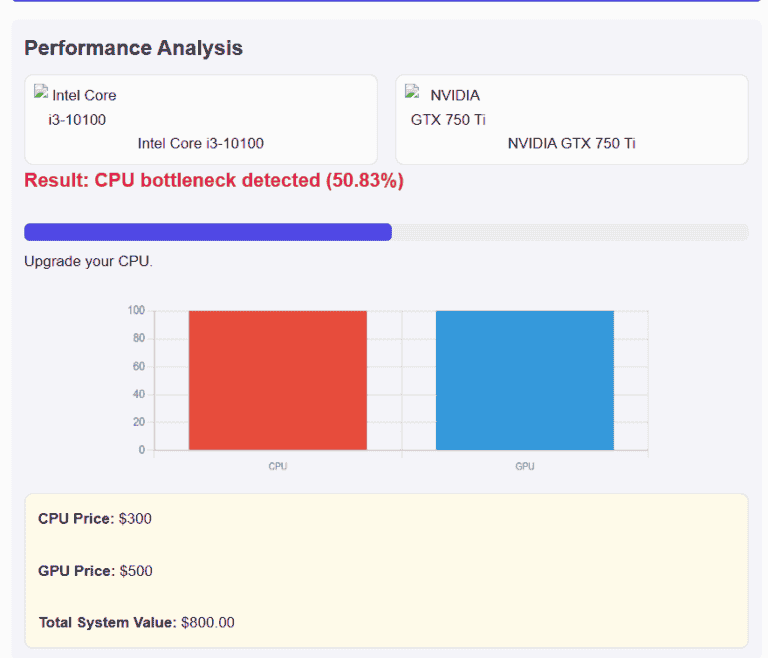Click the GPU Price $500 line

click(x=95, y=571)
